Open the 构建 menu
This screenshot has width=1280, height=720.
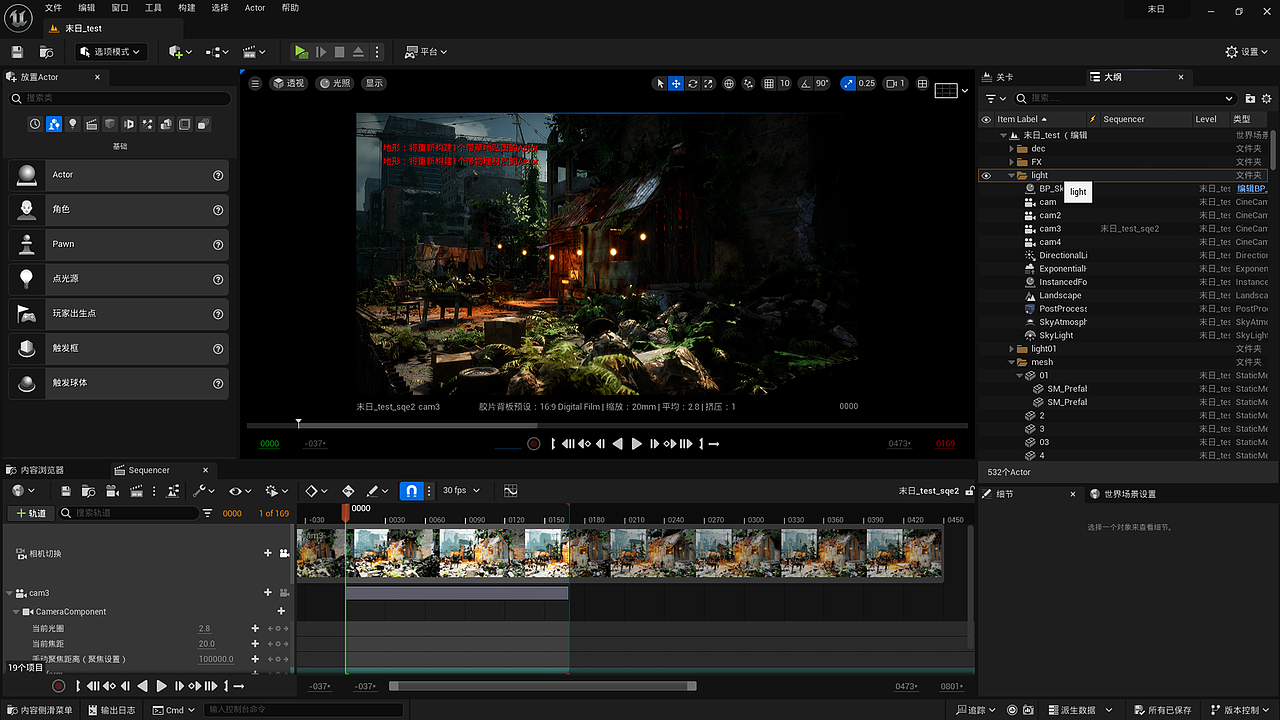187,8
